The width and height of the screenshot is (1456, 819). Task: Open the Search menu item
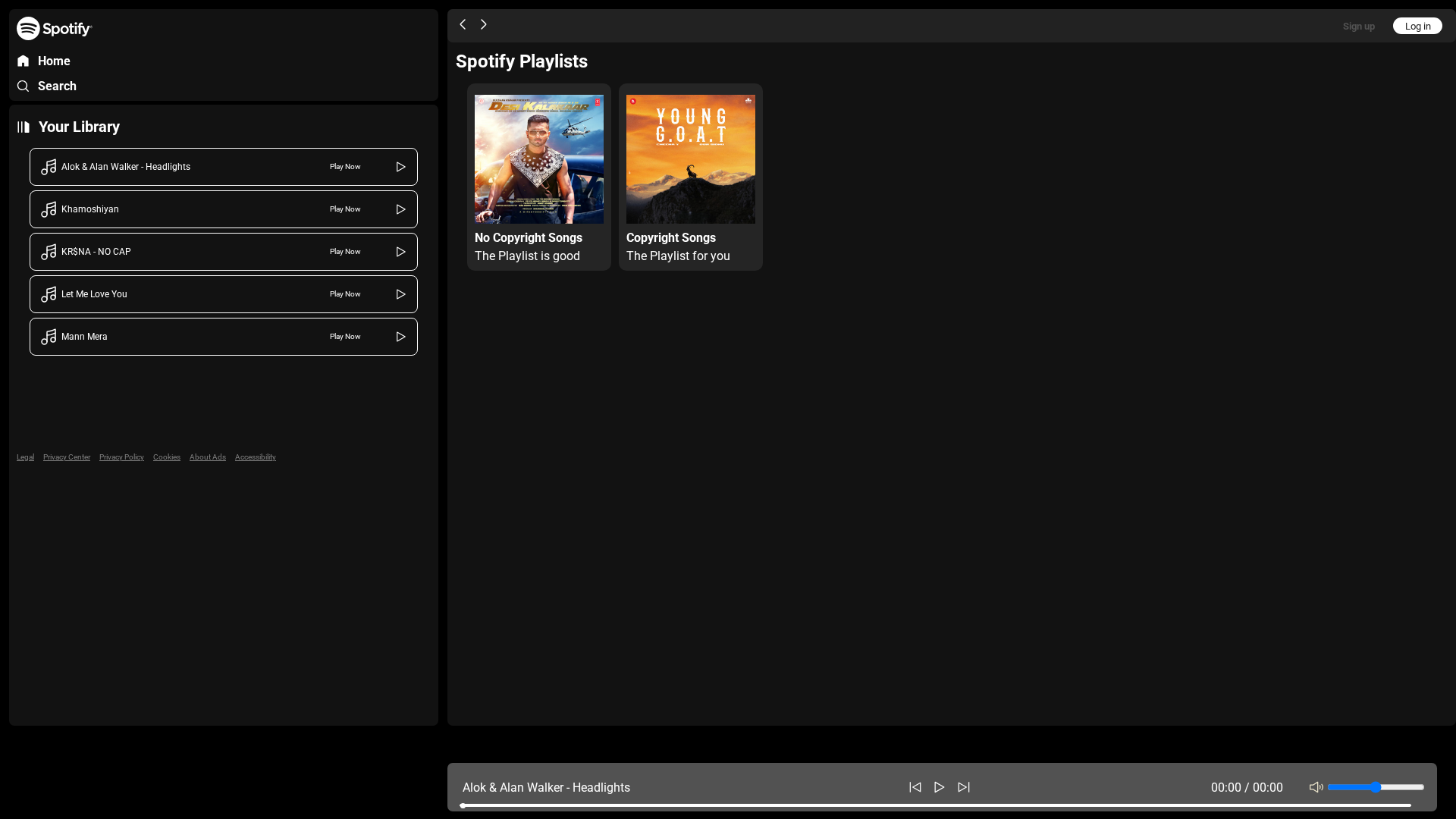click(57, 86)
